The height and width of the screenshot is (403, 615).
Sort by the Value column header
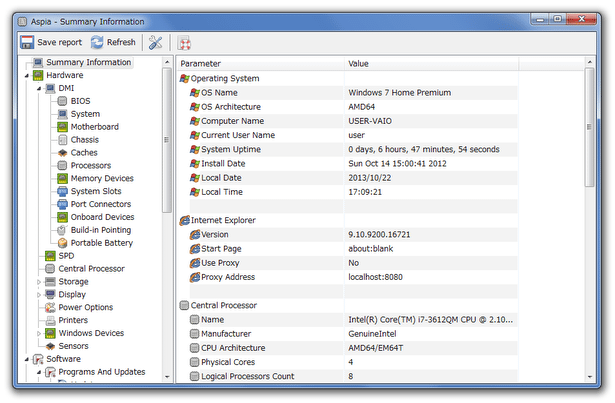tap(431, 64)
